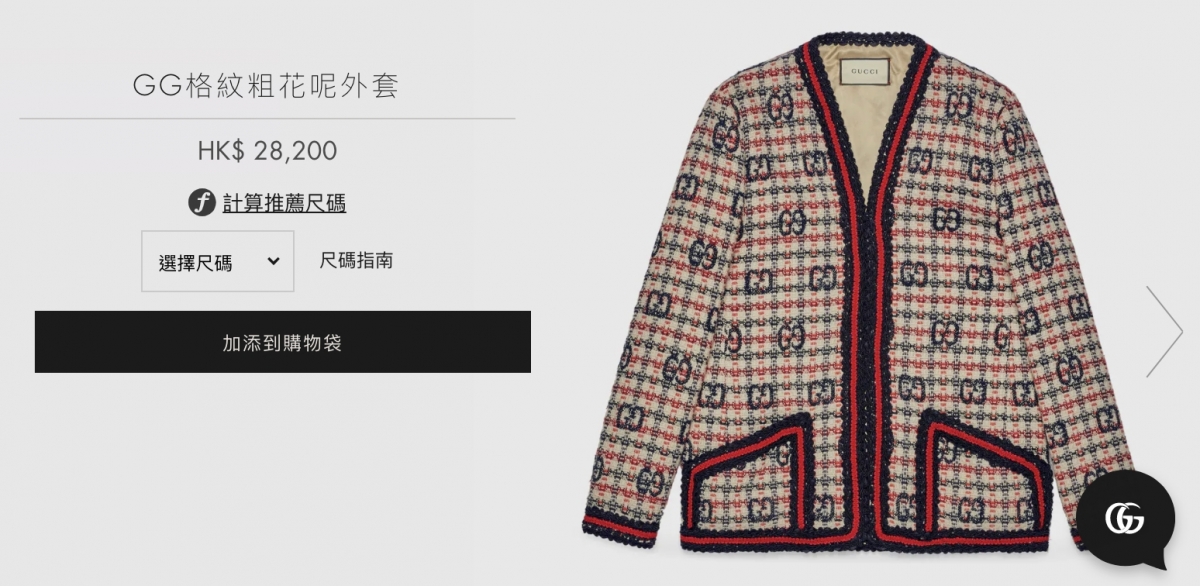1200x586 pixels.
Task: Click the 加添到購物袋 add-to-bag button
Action: (283, 342)
